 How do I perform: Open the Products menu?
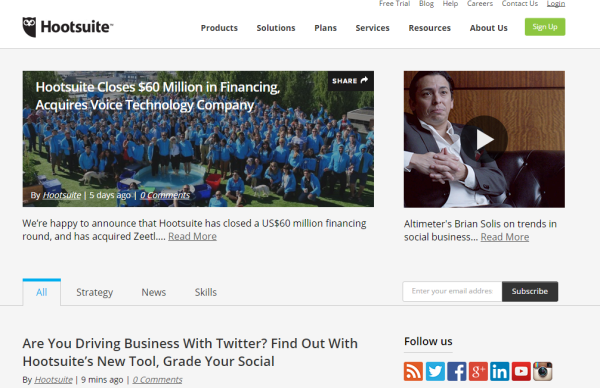(219, 28)
